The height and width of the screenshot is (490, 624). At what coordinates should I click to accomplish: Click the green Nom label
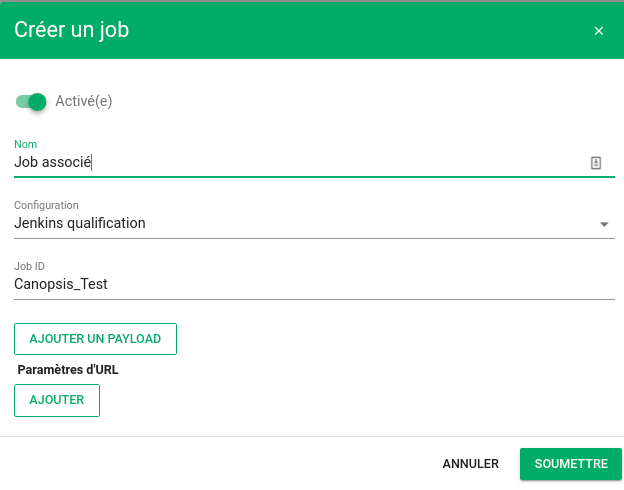(x=25, y=144)
